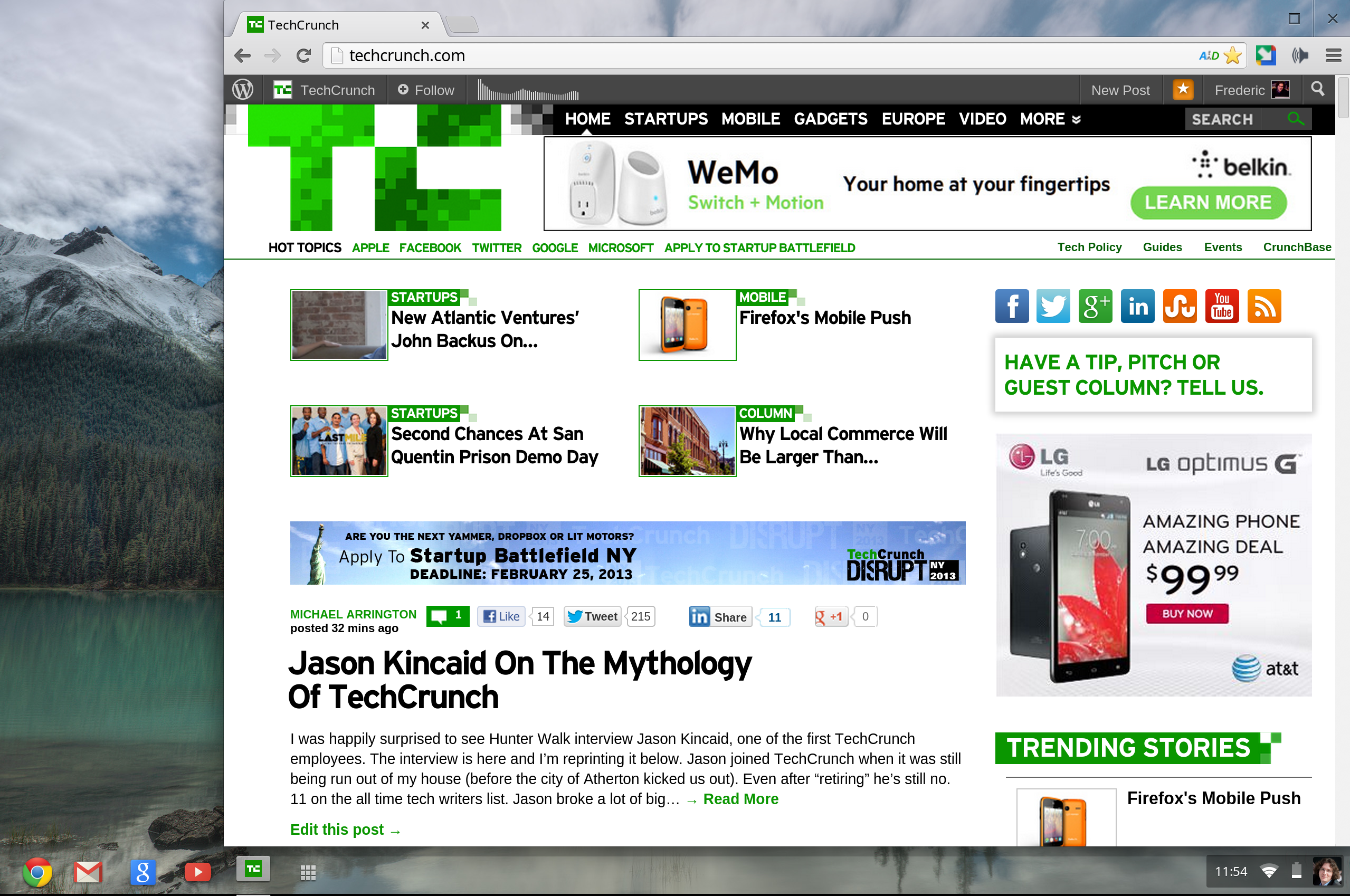Click the browser page vertical scrollbar
The image size is (1350, 896).
[x=1343, y=98]
